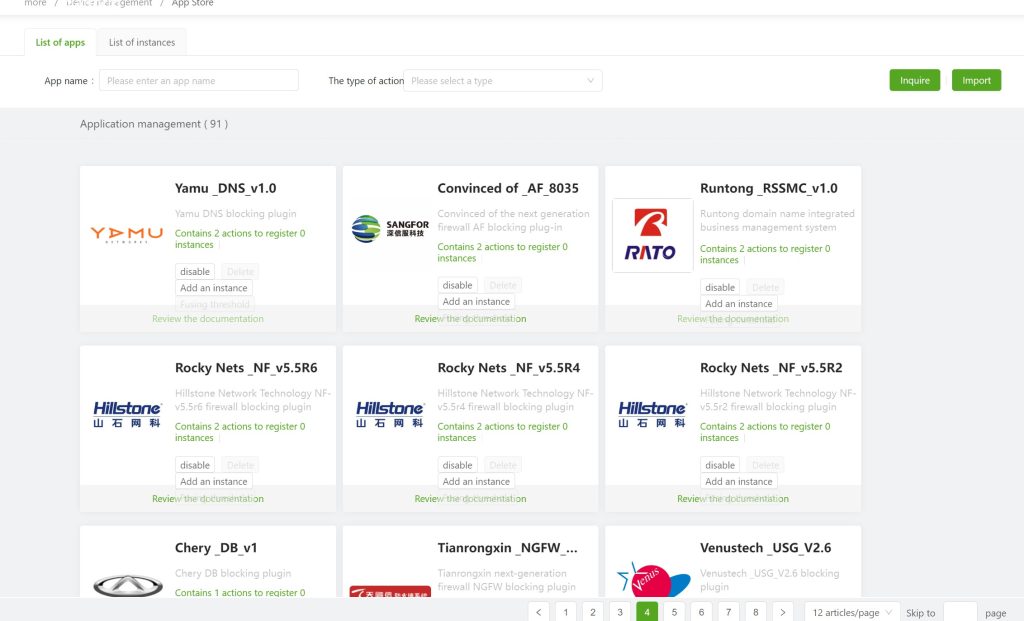
Task: Open 12 articles/page size dropdown
Action: click(852, 612)
